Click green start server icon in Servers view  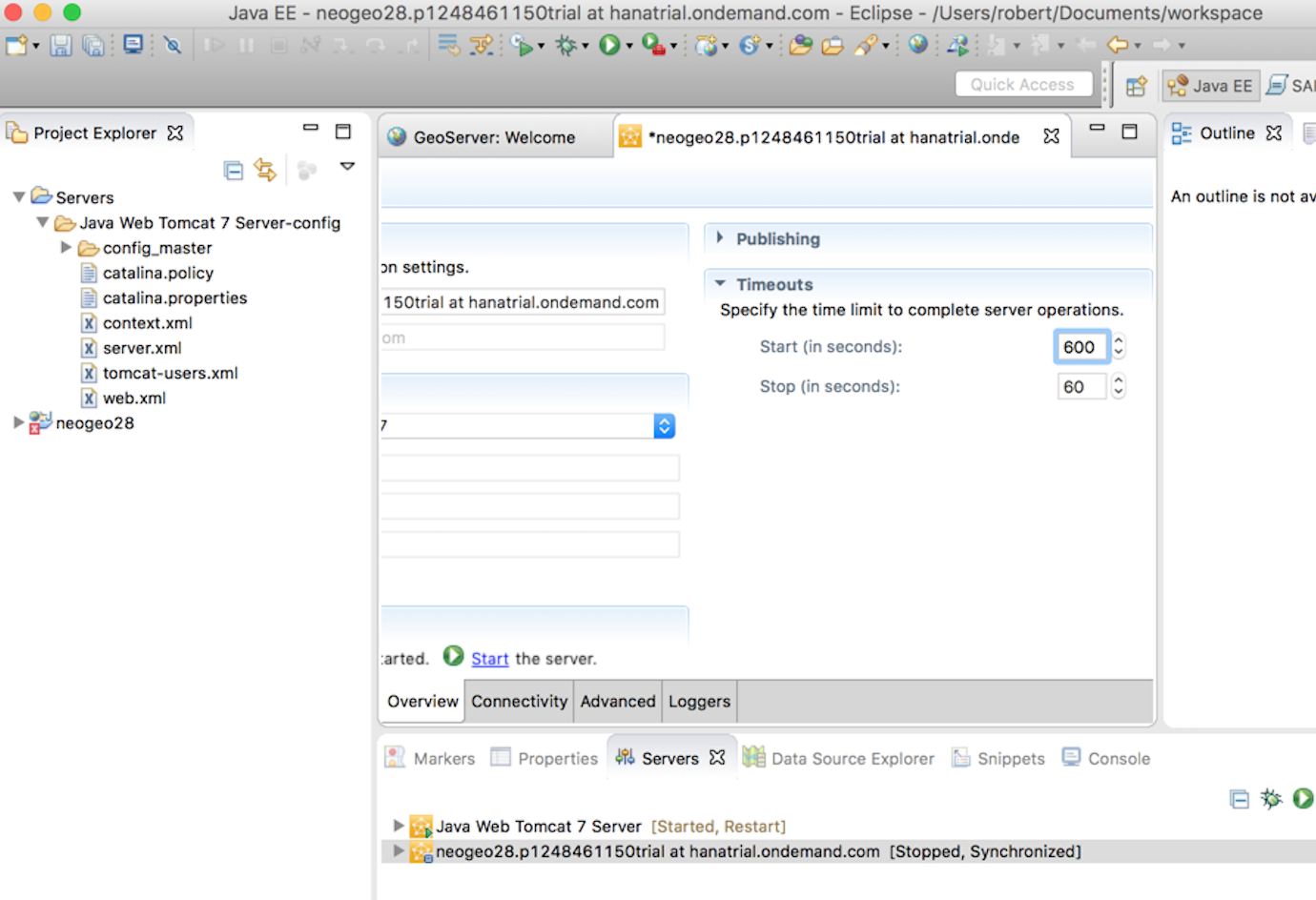tap(1303, 798)
